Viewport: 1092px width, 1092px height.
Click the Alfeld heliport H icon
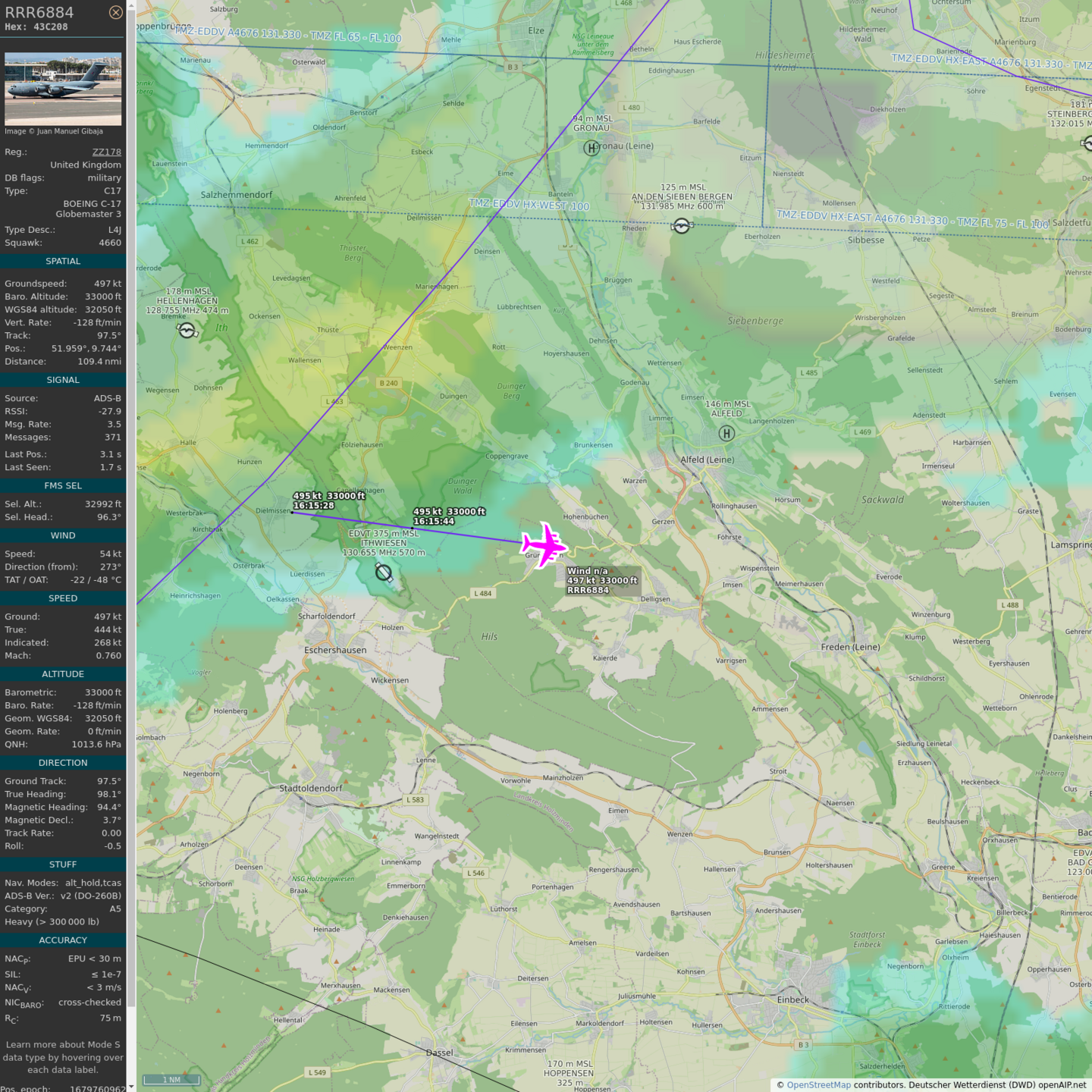click(x=726, y=434)
